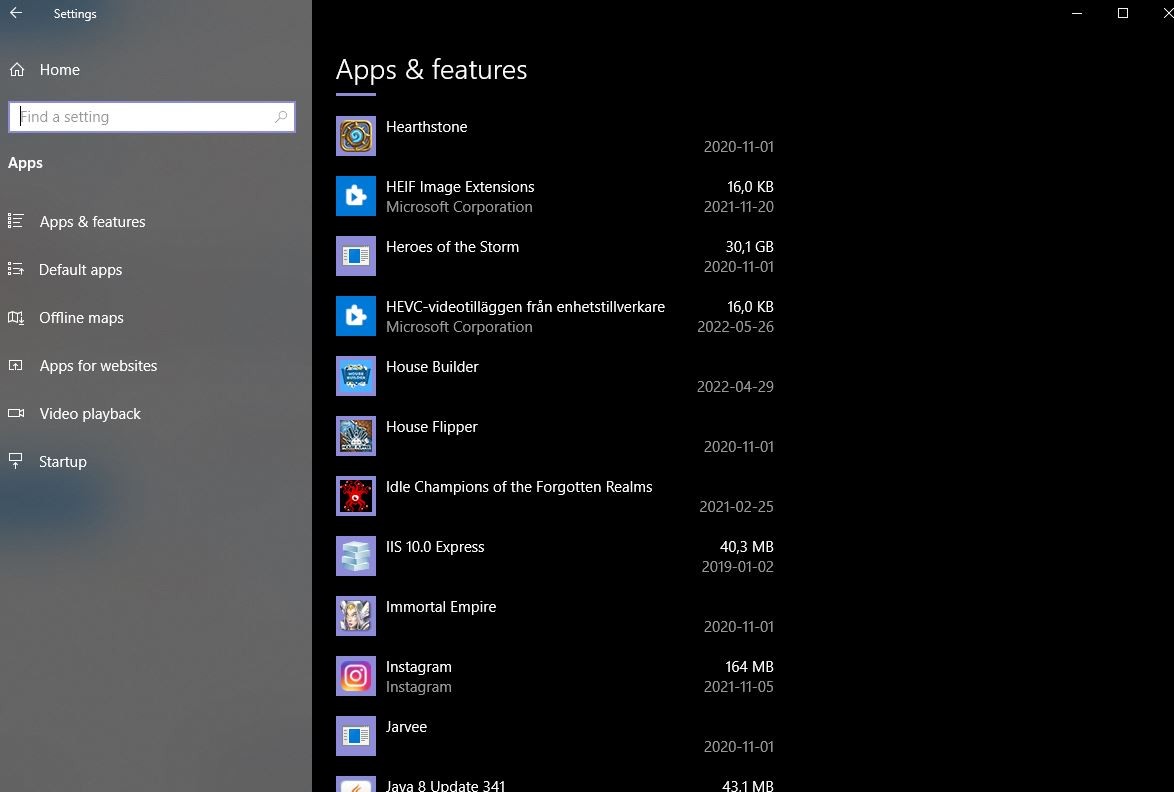This screenshot has height=792, width=1174.
Task: Click the IIS 10.0 Express icon
Action: point(356,556)
